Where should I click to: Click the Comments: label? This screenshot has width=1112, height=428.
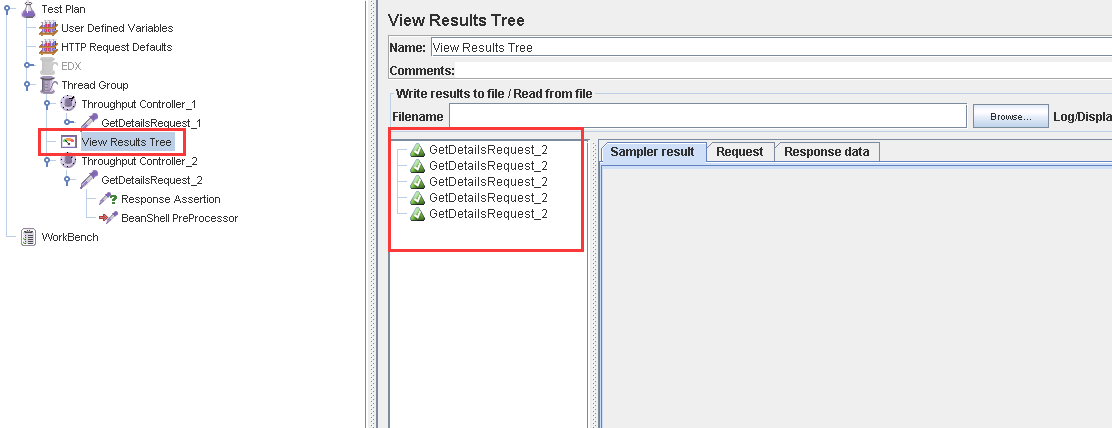tap(422, 71)
